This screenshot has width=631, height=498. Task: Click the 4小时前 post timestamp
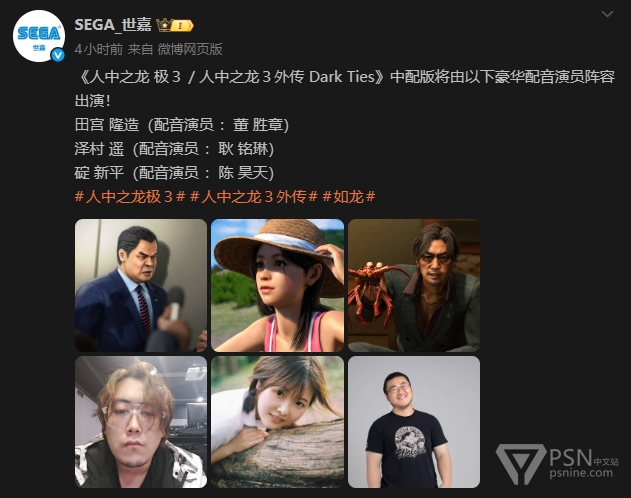[x=99, y=49]
